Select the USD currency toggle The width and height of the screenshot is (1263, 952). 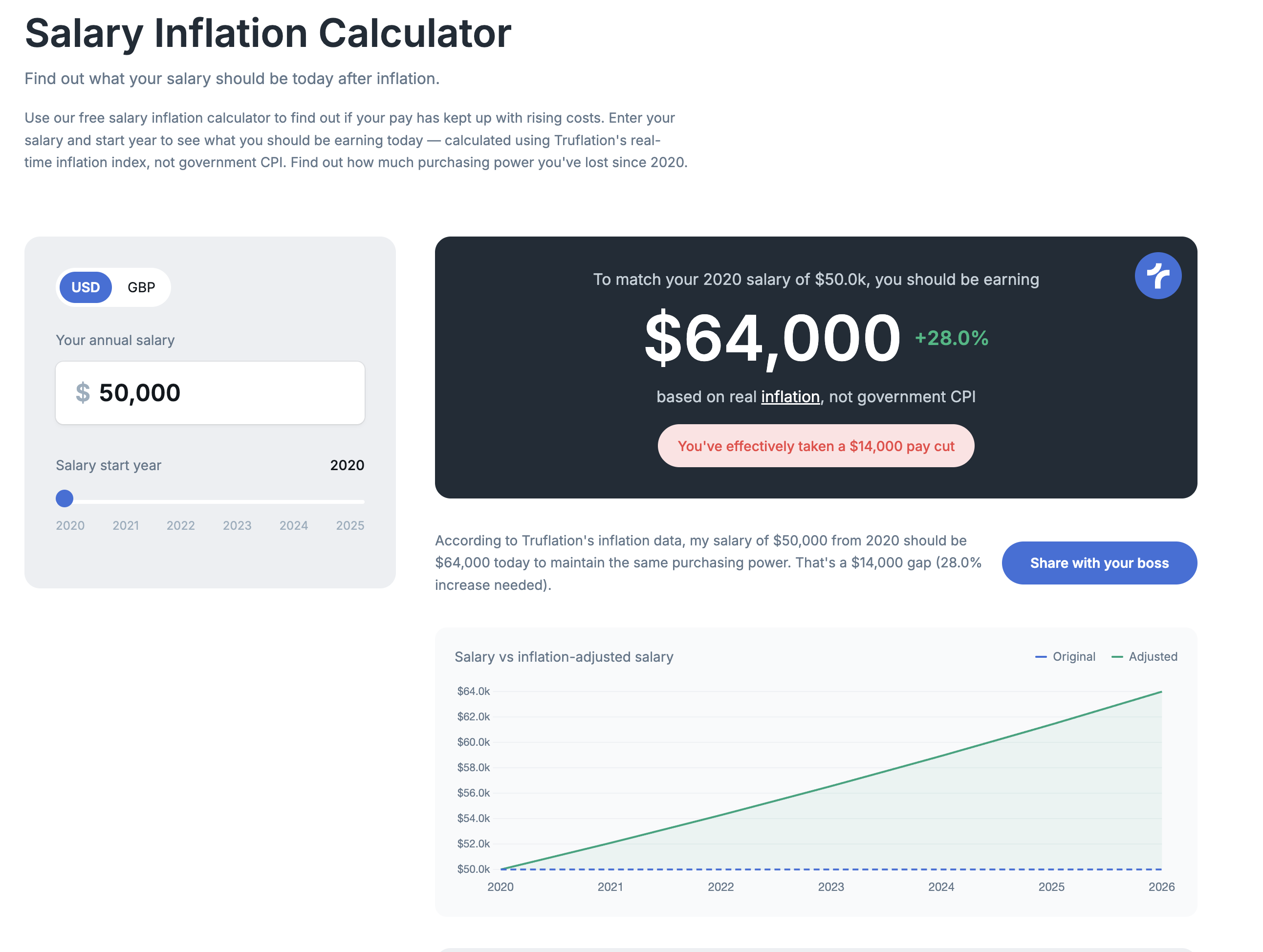[86, 287]
